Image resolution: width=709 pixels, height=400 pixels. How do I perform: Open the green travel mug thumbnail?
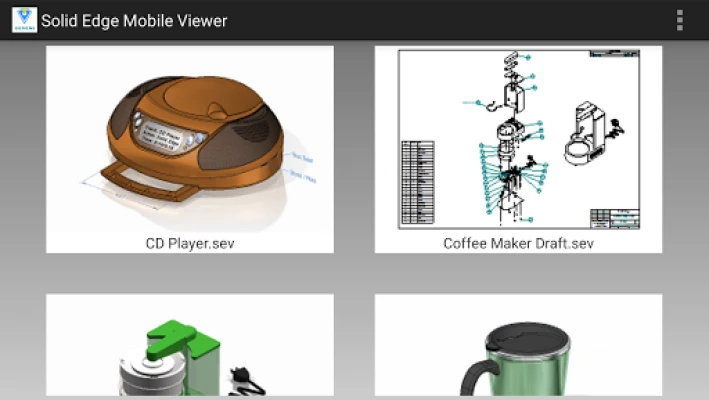coord(518,350)
